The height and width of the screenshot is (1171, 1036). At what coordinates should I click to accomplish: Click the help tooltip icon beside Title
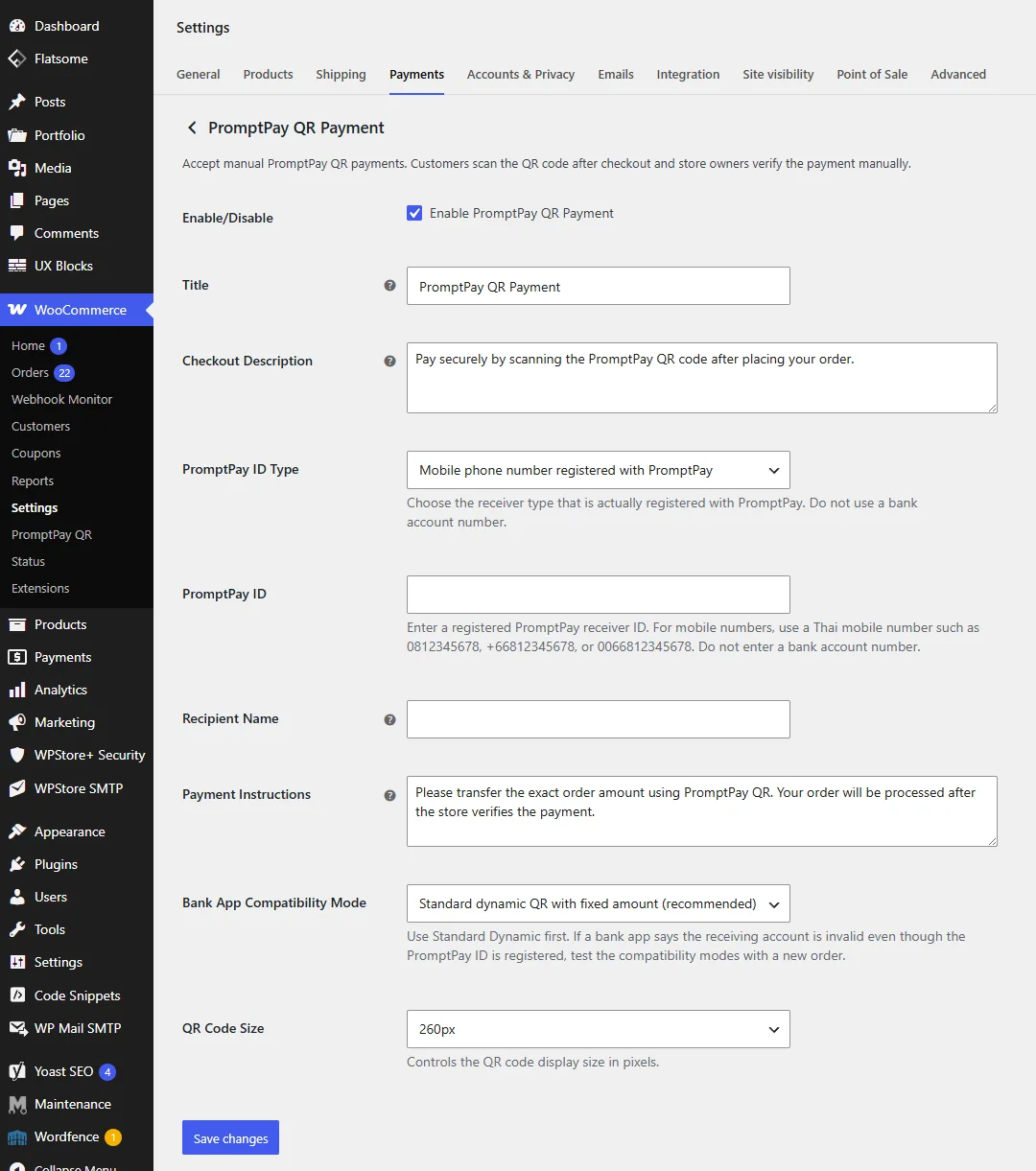[389, 285]
